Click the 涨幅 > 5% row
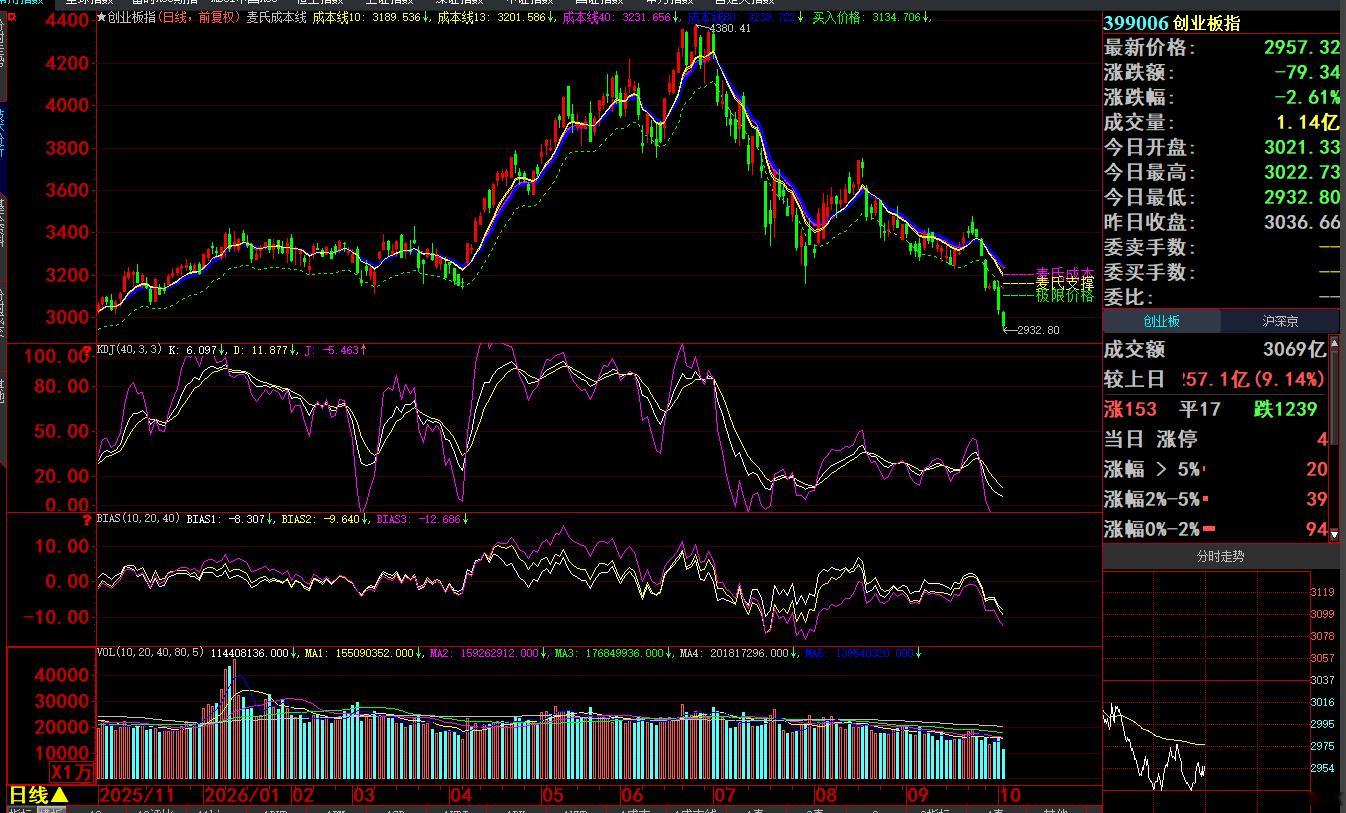The image size is (1346, 813). point(1215,469)
